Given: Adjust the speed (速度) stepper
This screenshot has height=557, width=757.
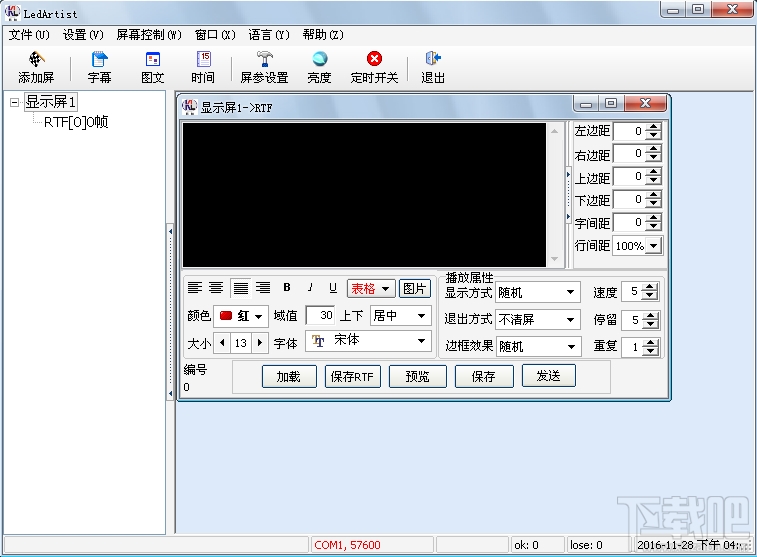Looking at the screenshot, I should [x=650, y=291].
